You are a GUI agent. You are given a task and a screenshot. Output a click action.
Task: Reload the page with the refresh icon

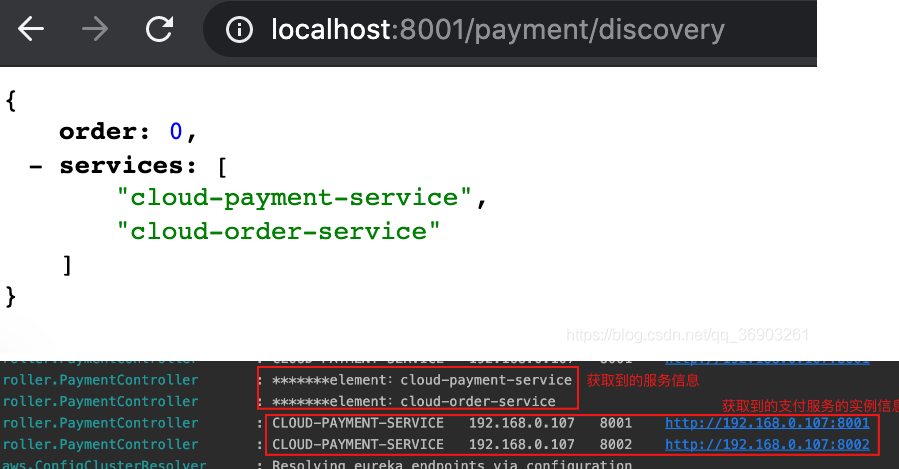[159, 29]
